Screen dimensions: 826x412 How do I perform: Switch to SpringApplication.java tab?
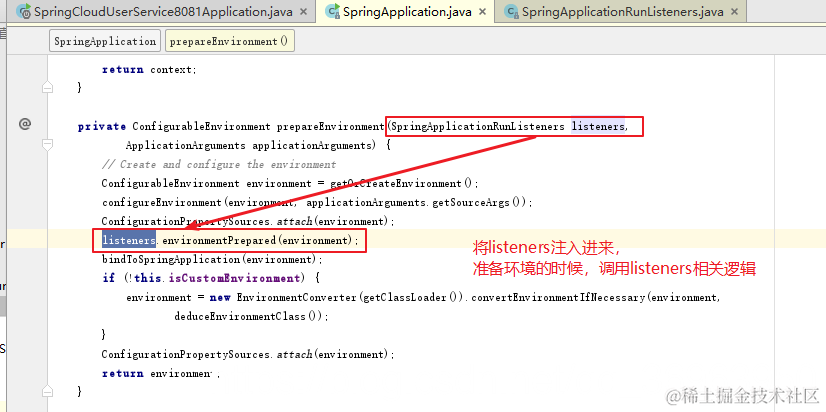tap(407, 12)
